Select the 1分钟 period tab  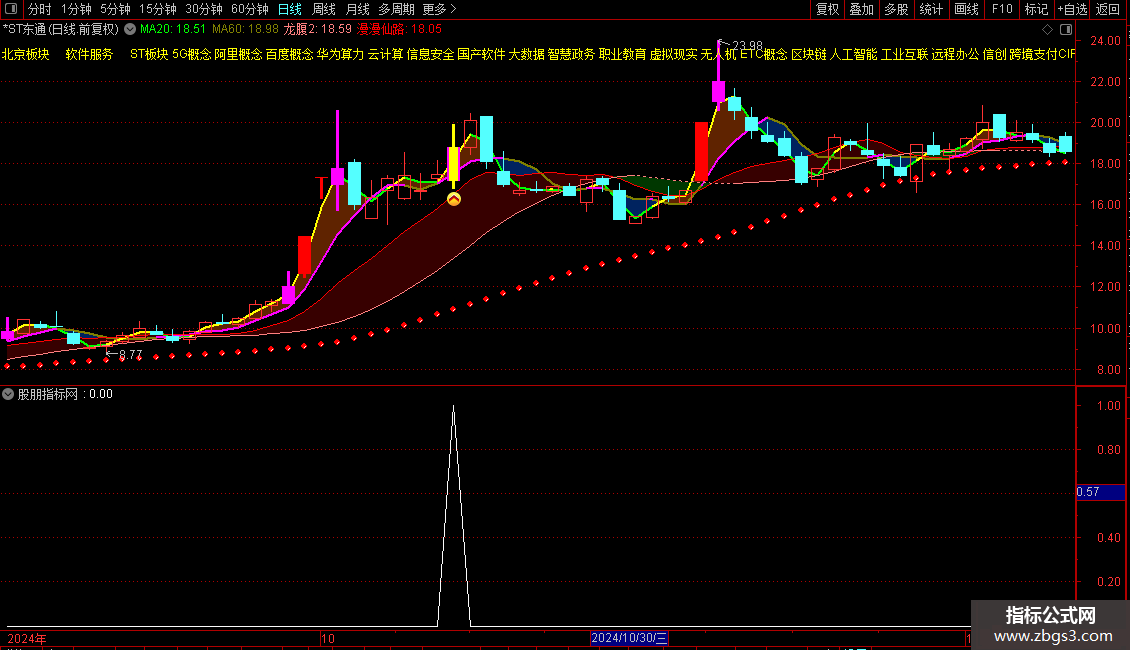(76, 9)
